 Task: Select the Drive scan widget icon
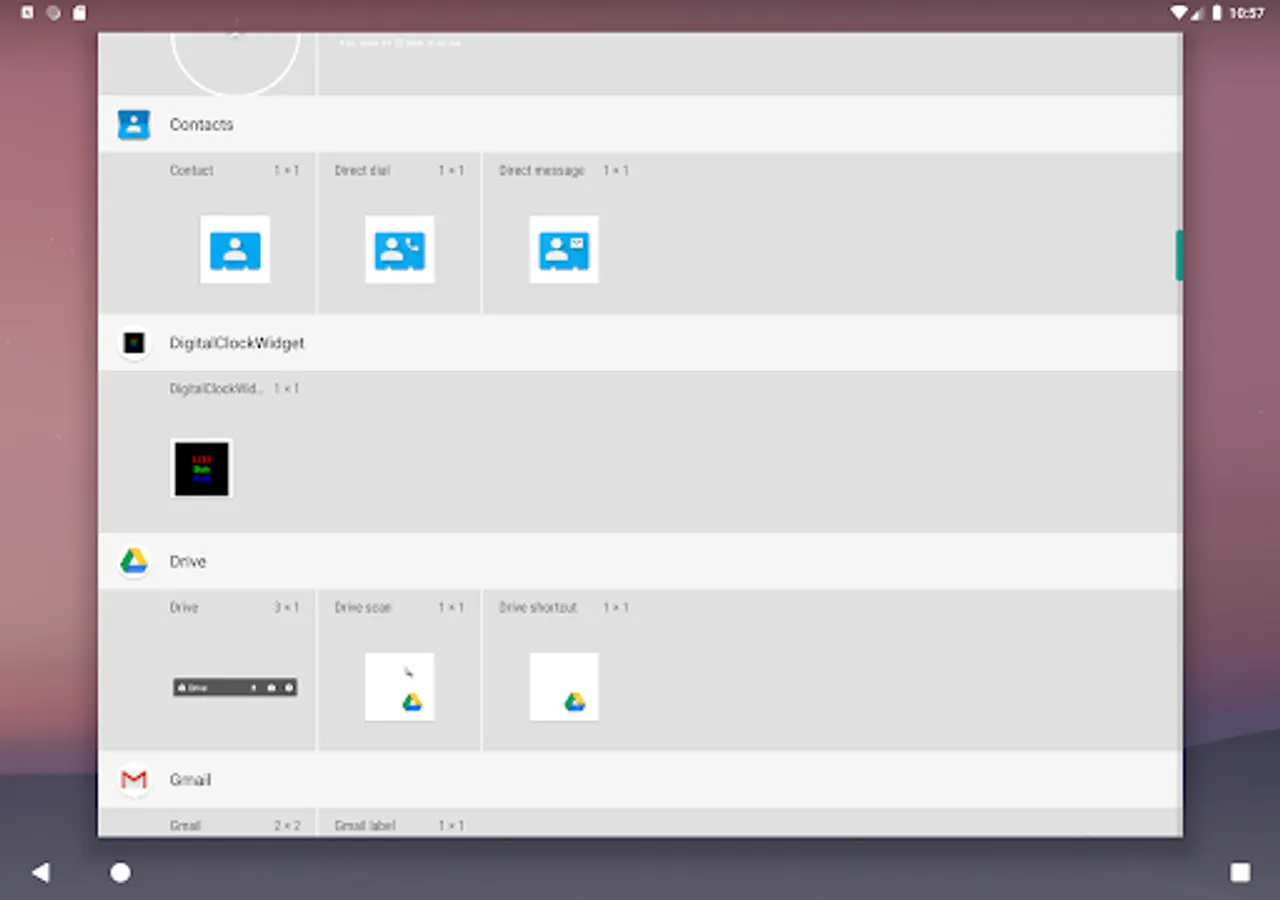pyautogui.click(x=400, y=687)
